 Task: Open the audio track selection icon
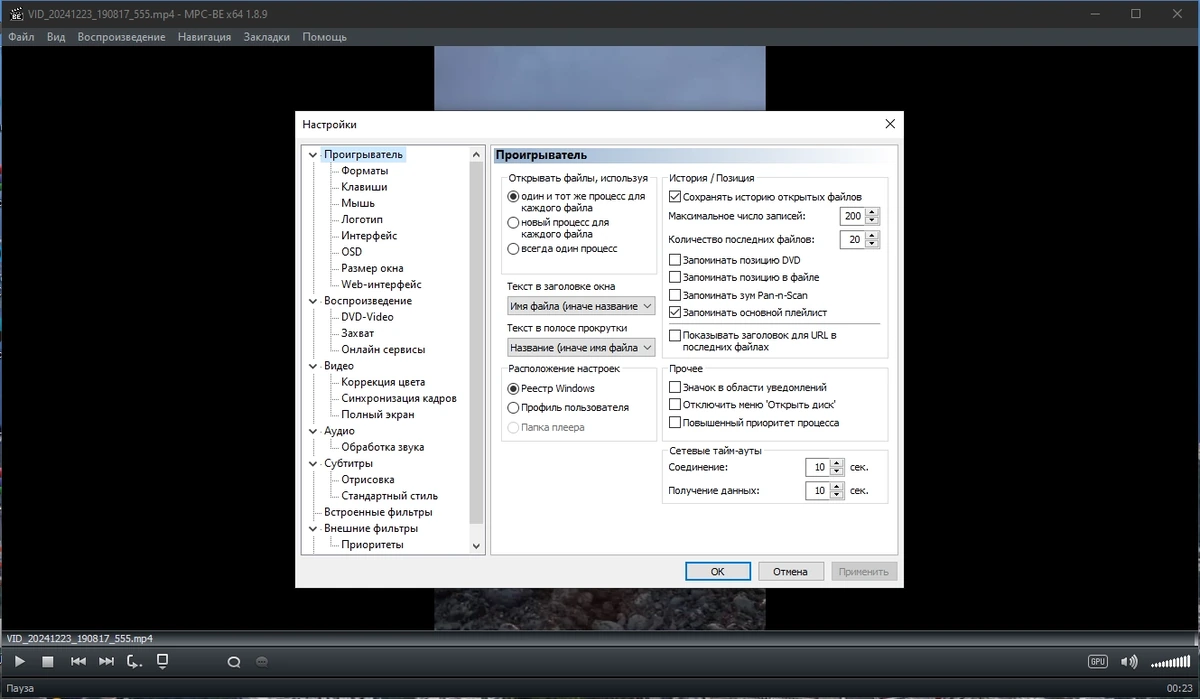click(x=234, y=662)
